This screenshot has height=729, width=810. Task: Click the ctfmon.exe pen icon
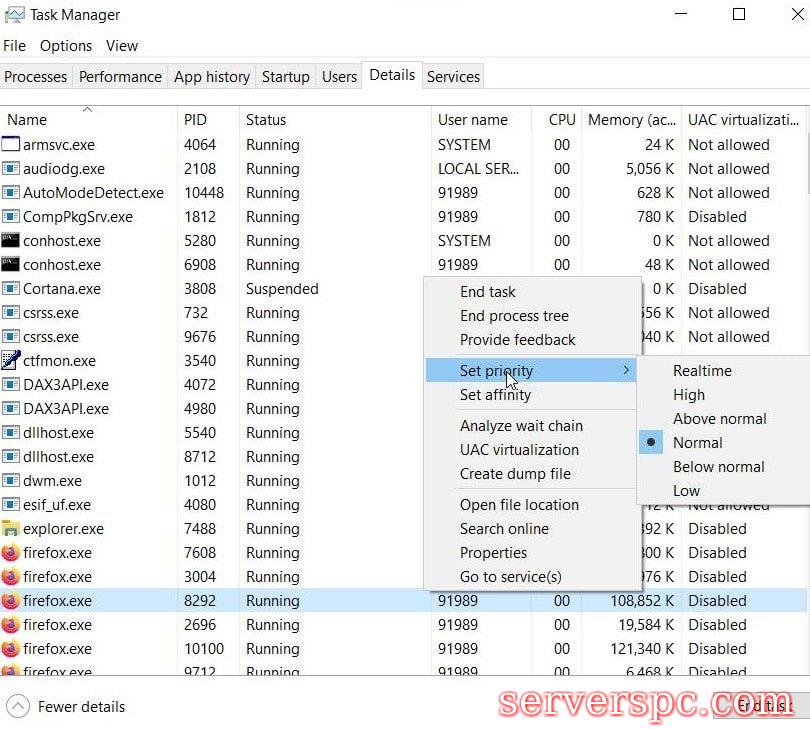(x=11, y=361)
